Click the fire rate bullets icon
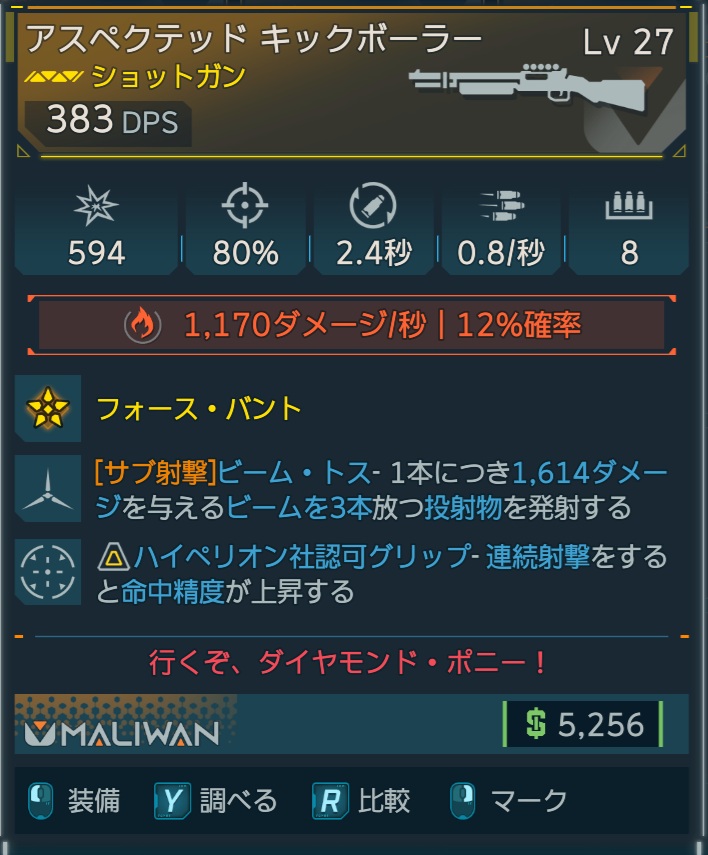 pos(502,205)
